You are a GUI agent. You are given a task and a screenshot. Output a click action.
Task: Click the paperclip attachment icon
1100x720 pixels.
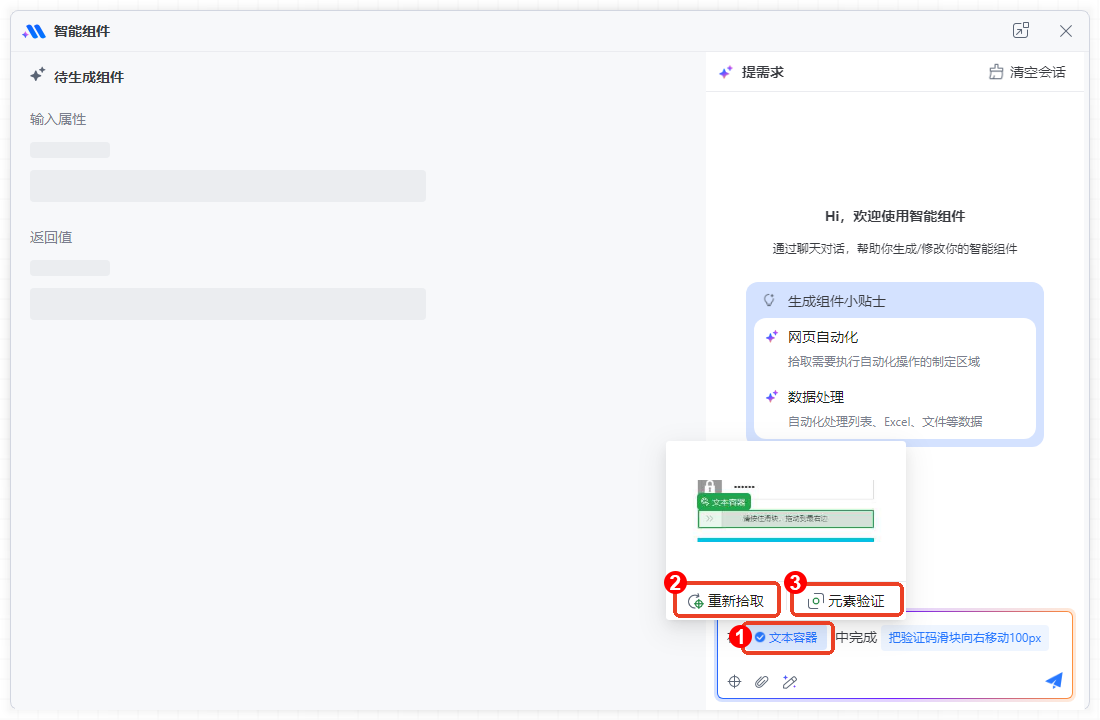pyautogui.click(x=761, y=681)
